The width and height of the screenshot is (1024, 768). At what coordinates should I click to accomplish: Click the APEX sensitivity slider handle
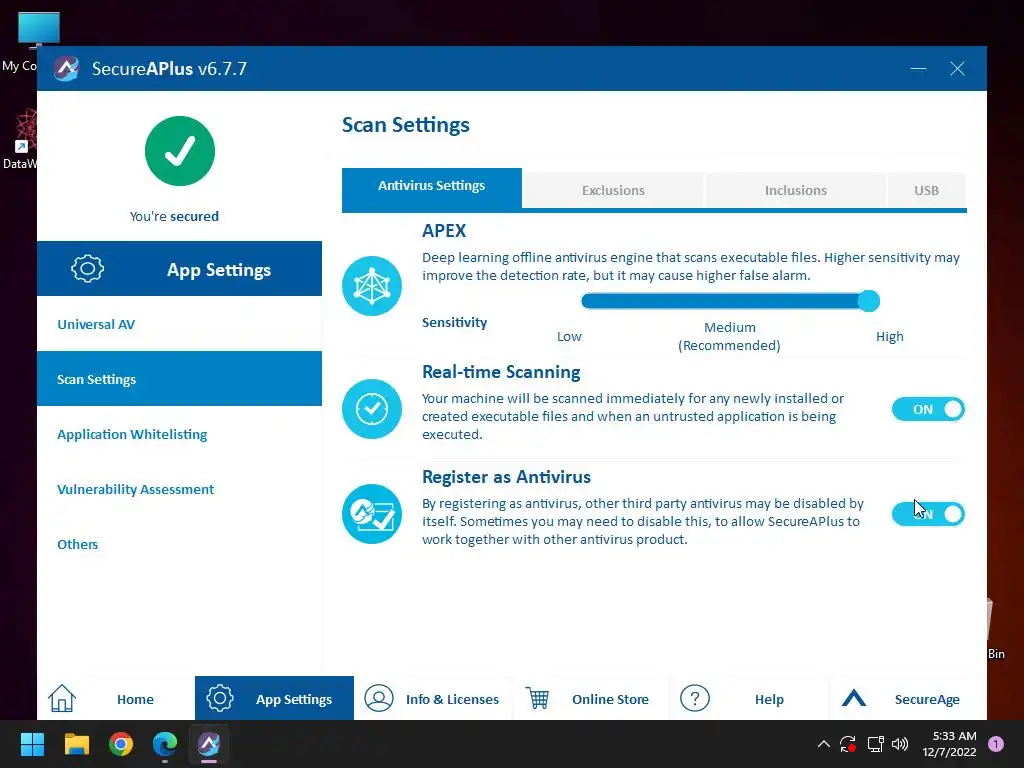coord(869,300)
